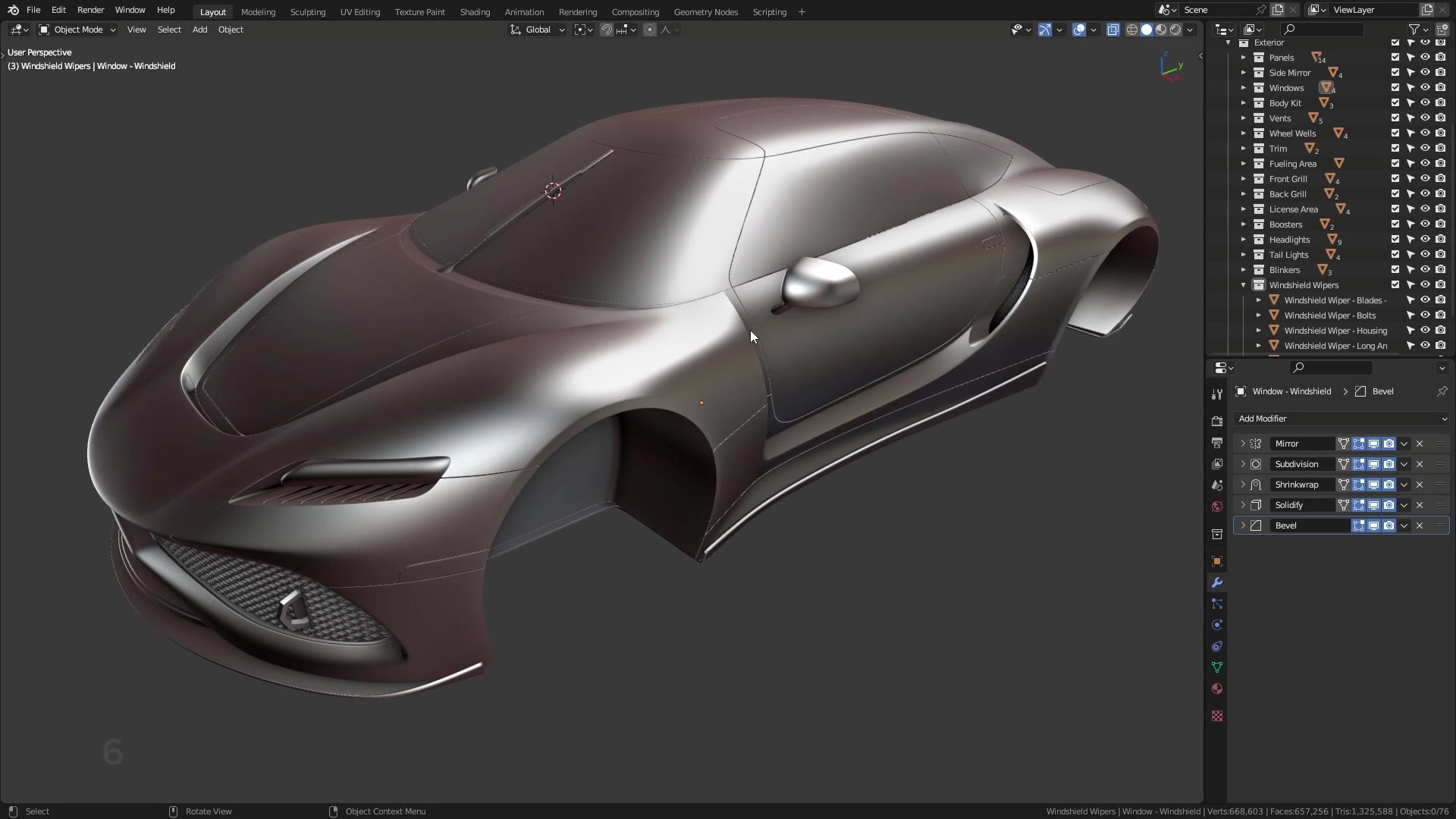The height and width of the screenshot is (819, 1456).
Task: Disable Headlights collection in renders
Action: click(1441, 240)
